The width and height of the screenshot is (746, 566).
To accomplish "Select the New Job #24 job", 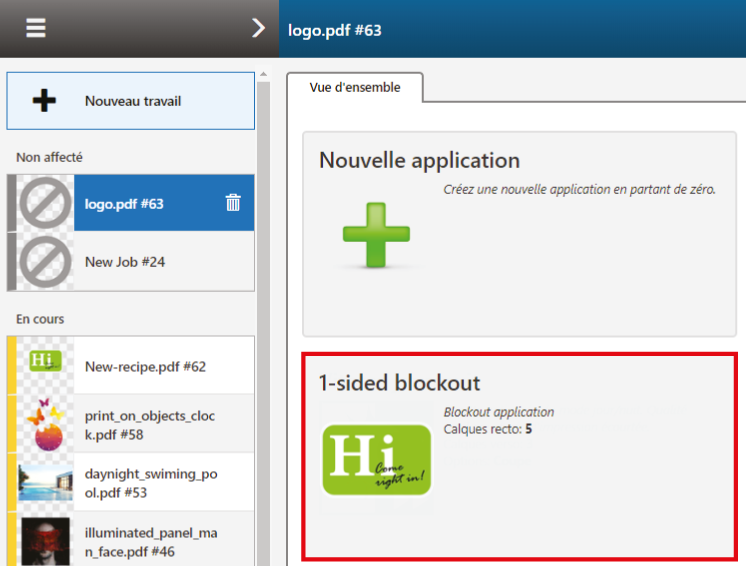I will pyautogui.click(x=131, y=262).
